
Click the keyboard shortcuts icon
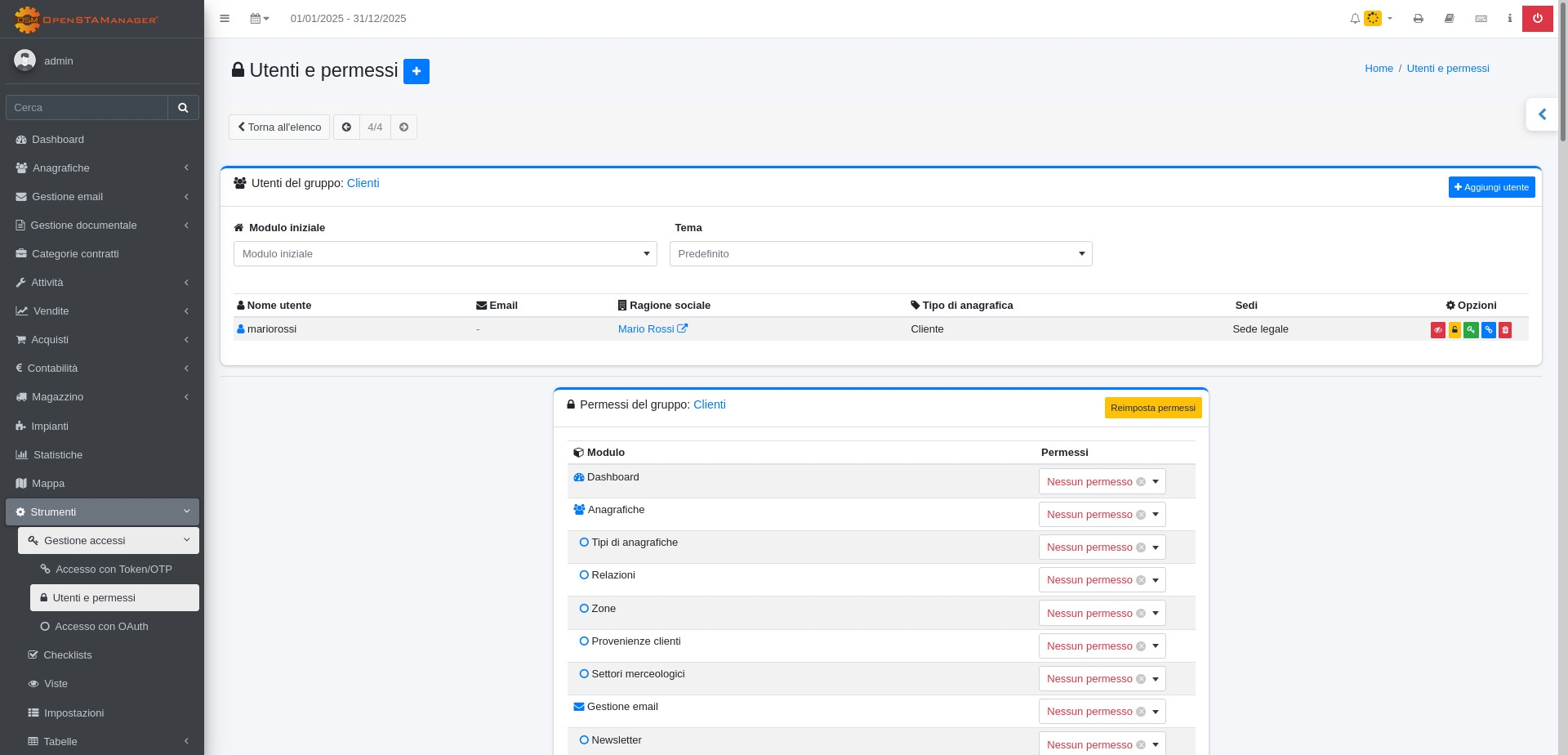click(x=1481, y=18)
